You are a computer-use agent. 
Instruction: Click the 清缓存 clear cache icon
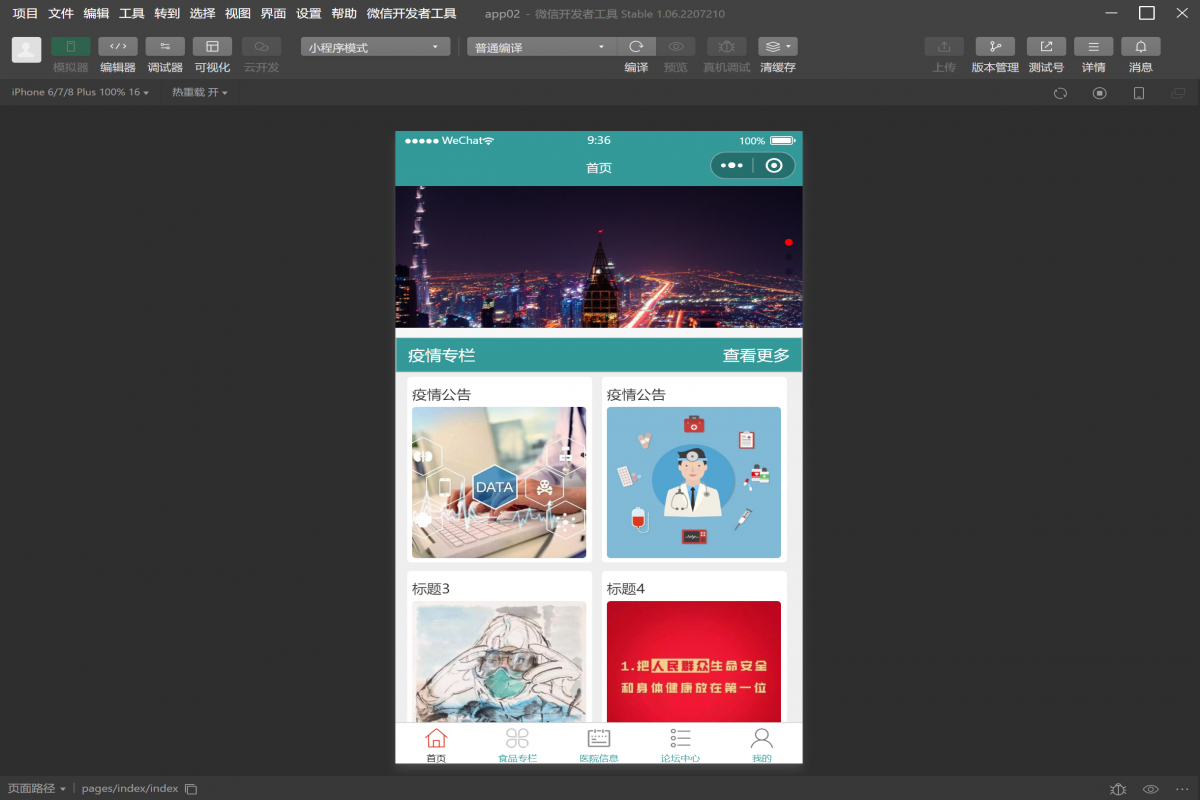[x=777, y=47]
